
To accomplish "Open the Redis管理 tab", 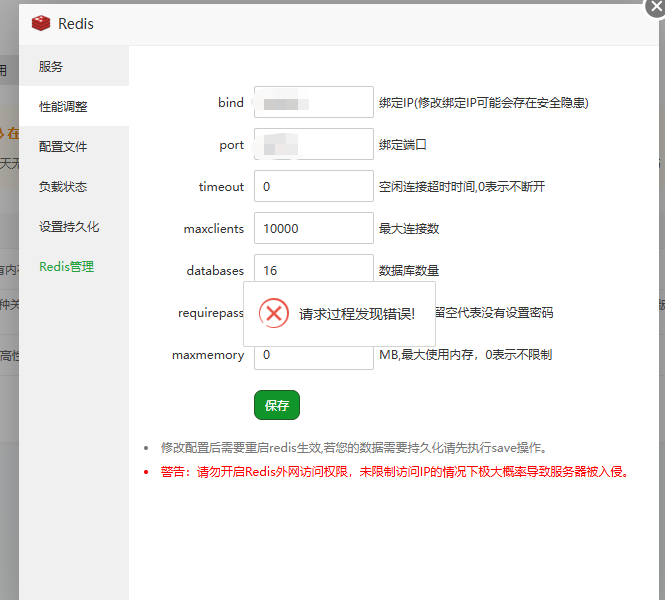I will pos(74,266).
